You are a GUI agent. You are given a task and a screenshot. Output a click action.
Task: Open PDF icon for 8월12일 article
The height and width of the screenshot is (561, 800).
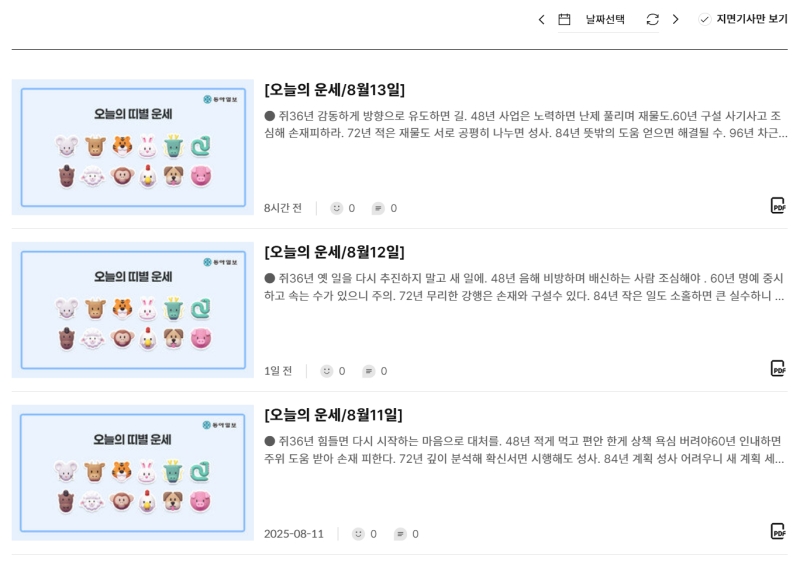coord(778,368)
